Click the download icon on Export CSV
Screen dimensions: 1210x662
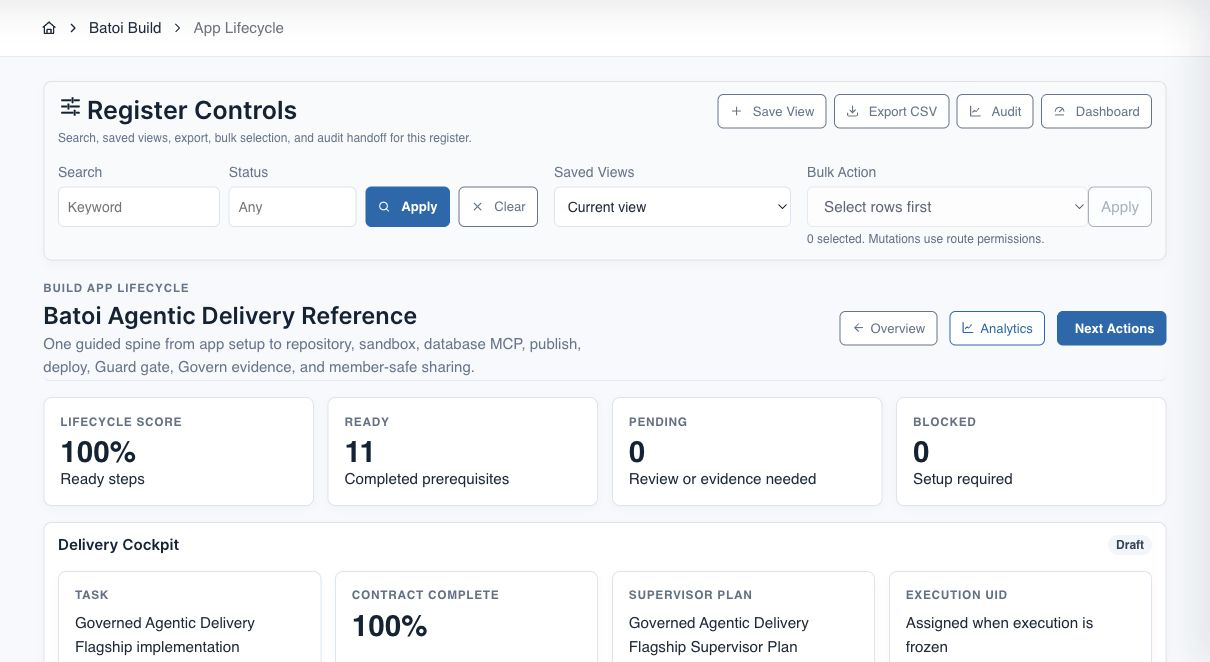853,111
